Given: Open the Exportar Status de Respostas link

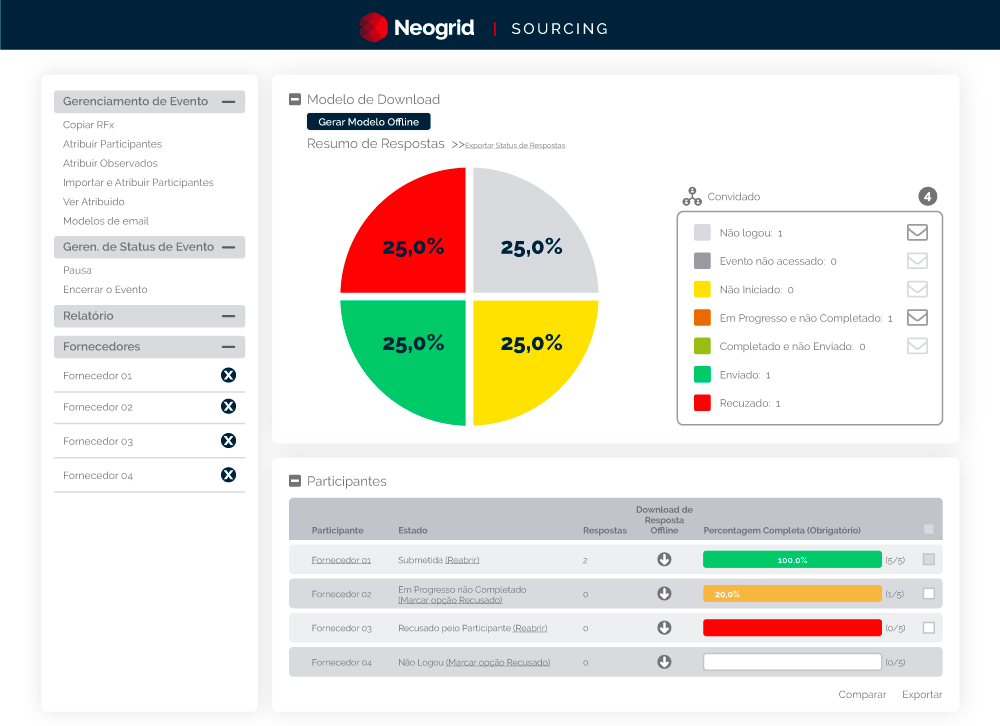Looking at the screenshot, I should click(515, 146).
